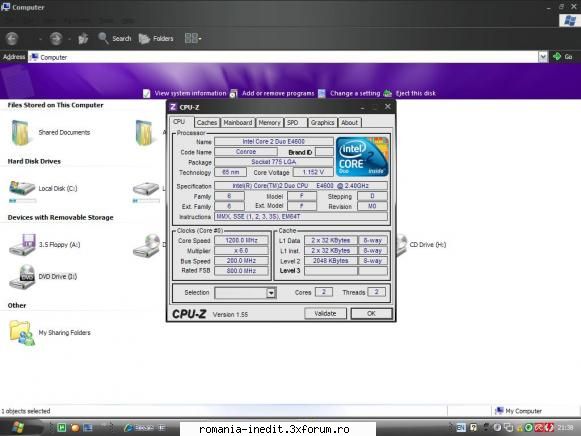Open Add or remove programs

(x=272, y=93)
